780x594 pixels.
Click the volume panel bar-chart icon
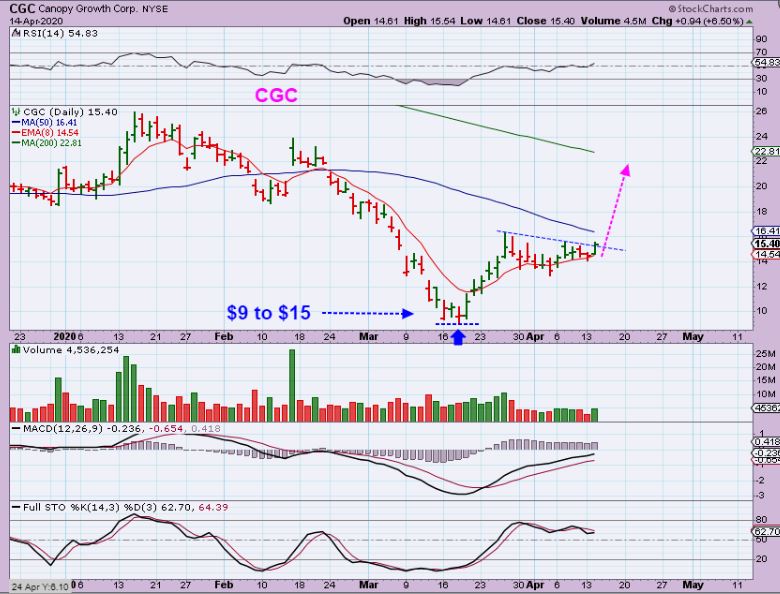coord(16,350)
